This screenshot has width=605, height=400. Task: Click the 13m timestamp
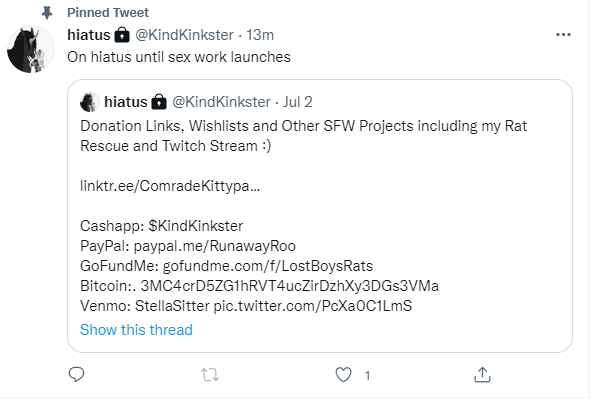click(x=260, y=35)
